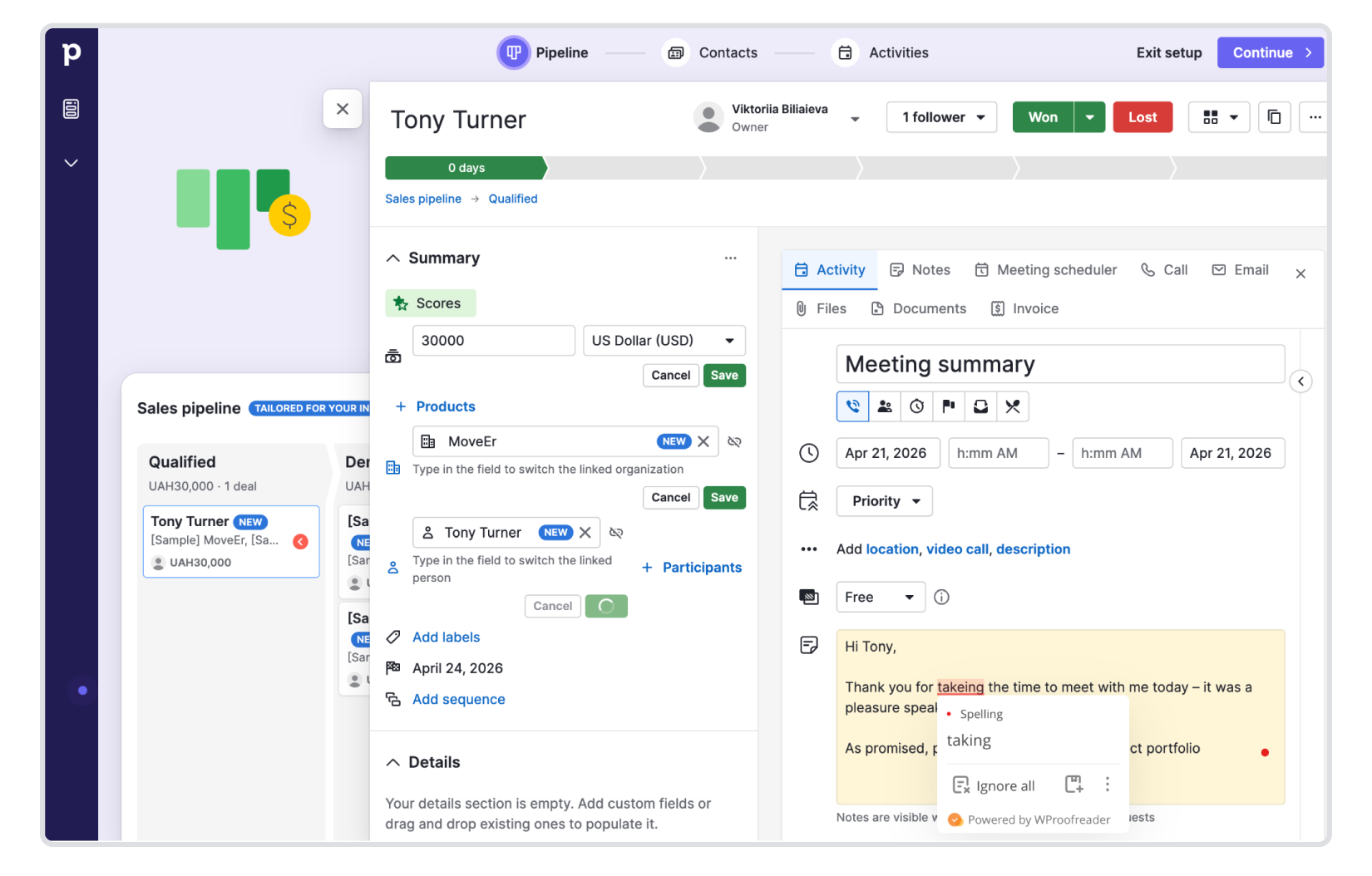The height and width of the screenshot is (876, 1372).
Task: Open the 1 follower dropdown
Action: [x=941, y=117]
